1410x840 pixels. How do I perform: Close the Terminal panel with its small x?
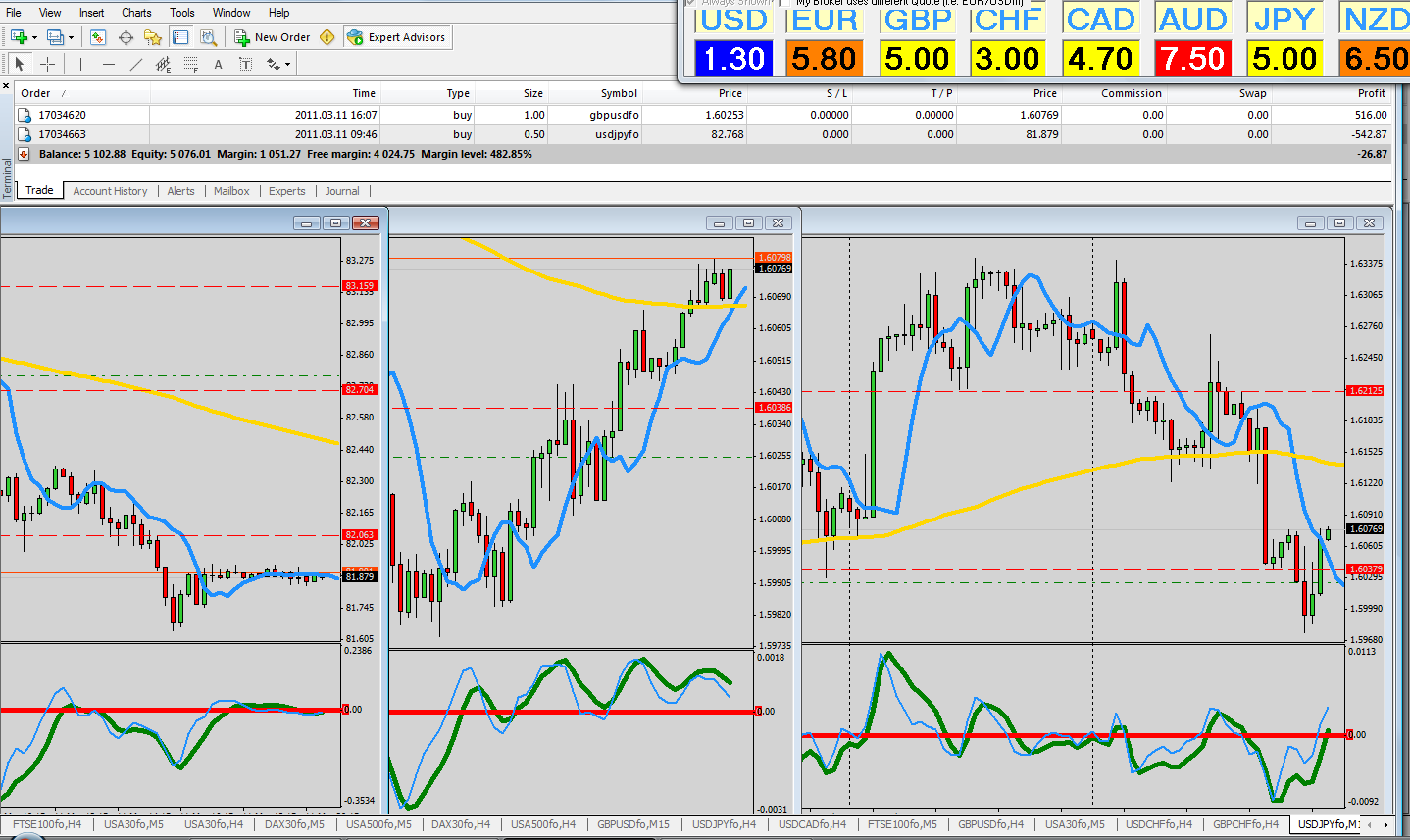click(8, 86)
